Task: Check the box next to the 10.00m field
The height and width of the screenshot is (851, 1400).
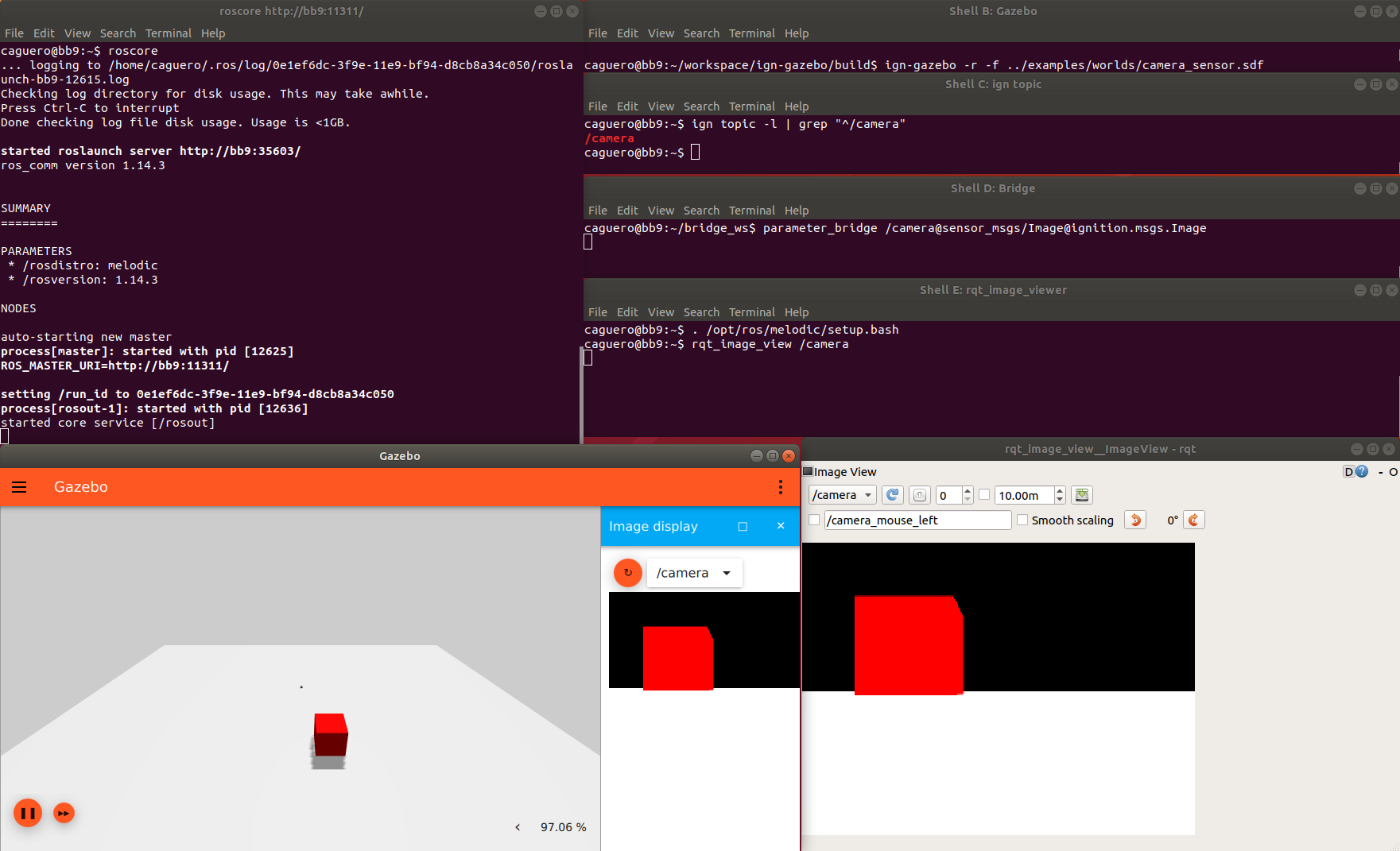Action: (x=984, y=494)
